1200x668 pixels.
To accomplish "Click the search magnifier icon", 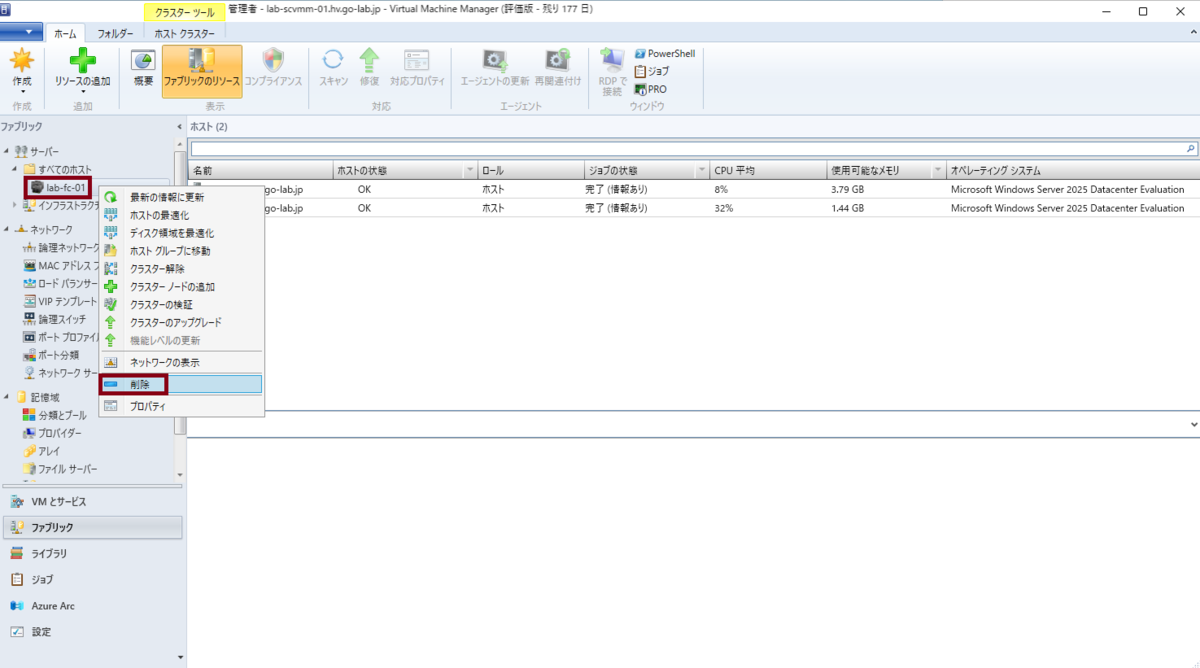I will (x=1190, y=147).
